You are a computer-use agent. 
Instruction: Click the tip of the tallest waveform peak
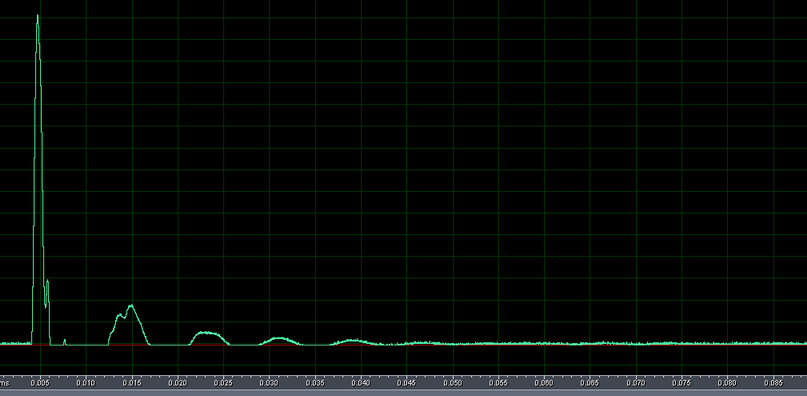tap(38, 16)
